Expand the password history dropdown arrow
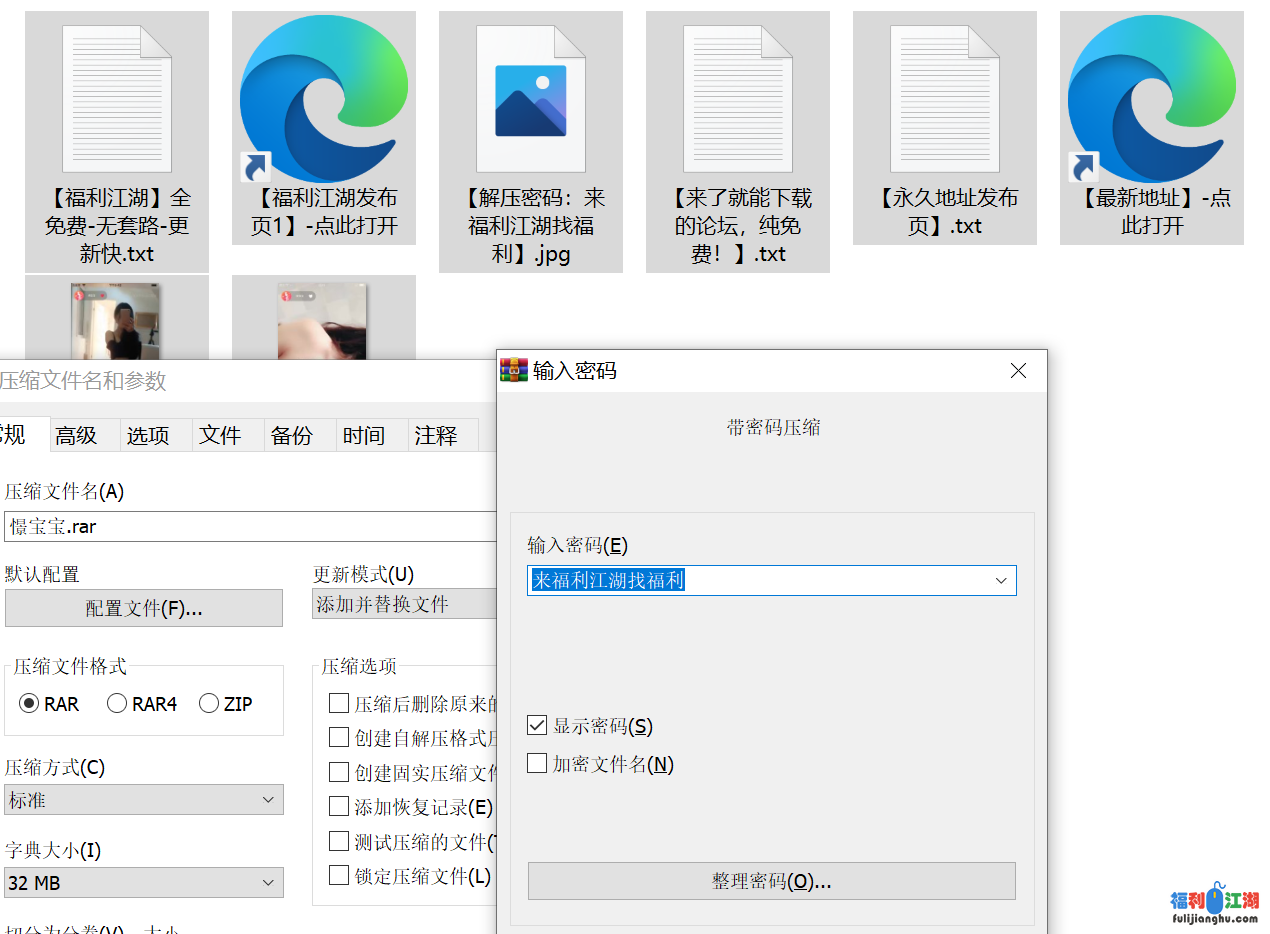The height and width of the screenshot is (934, 1270). 1001,581
